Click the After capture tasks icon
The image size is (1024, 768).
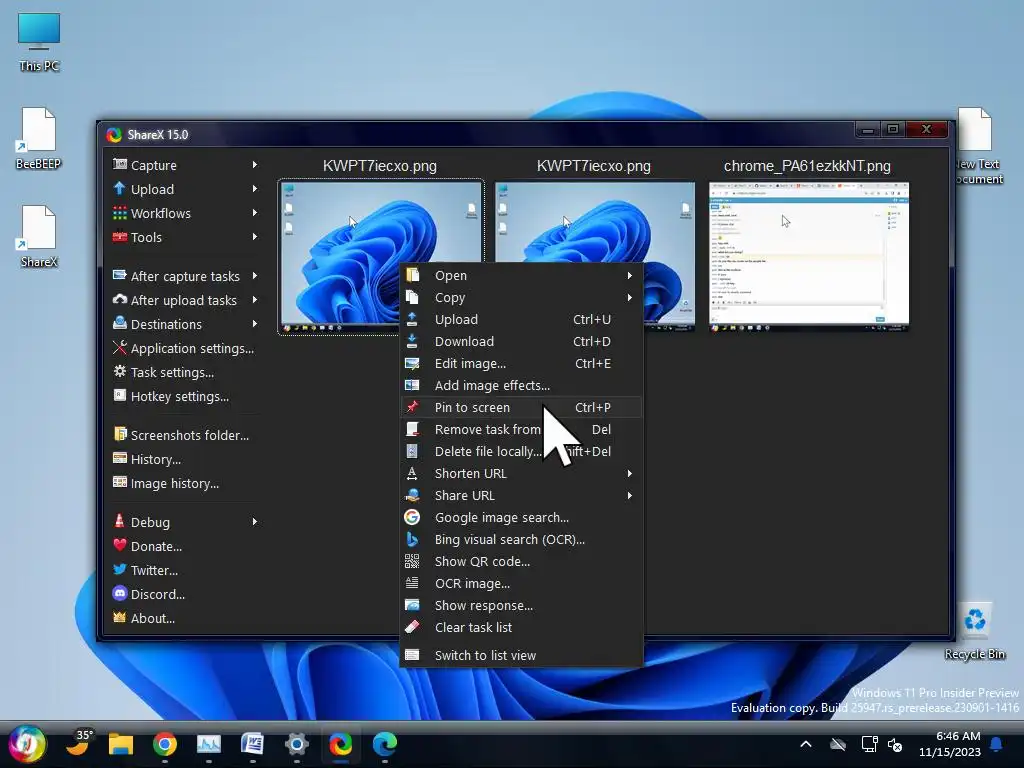[120, 276]
